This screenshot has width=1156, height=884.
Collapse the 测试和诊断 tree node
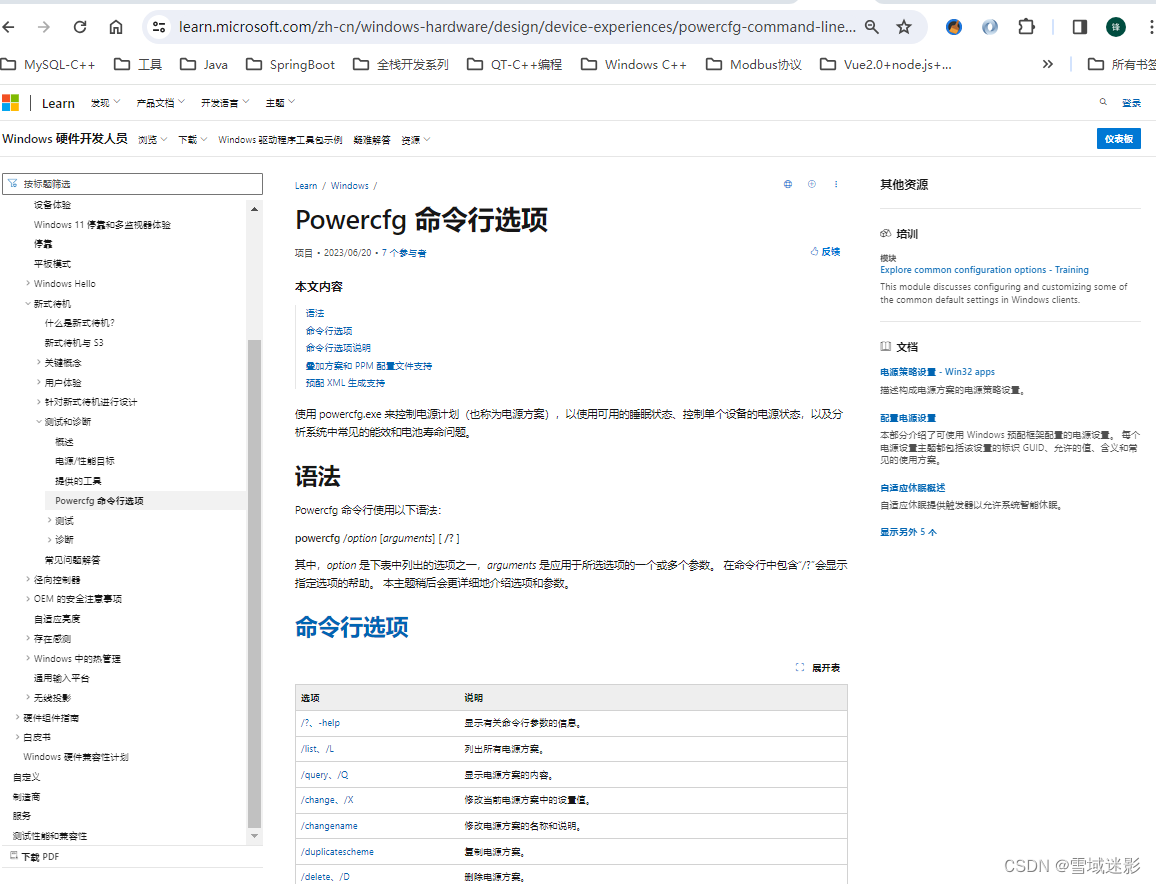click(39, 421)
